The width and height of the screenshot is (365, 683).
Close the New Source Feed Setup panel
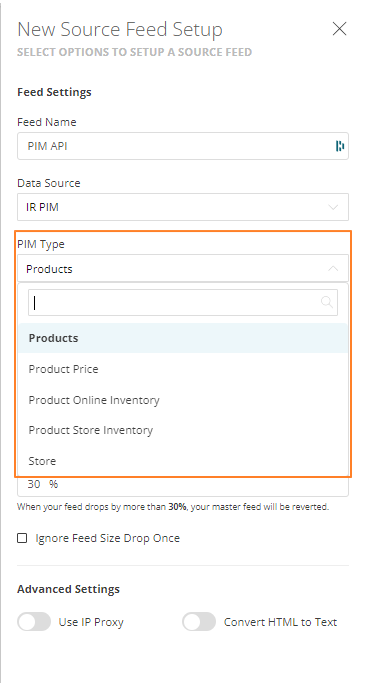tap(339, 29)
